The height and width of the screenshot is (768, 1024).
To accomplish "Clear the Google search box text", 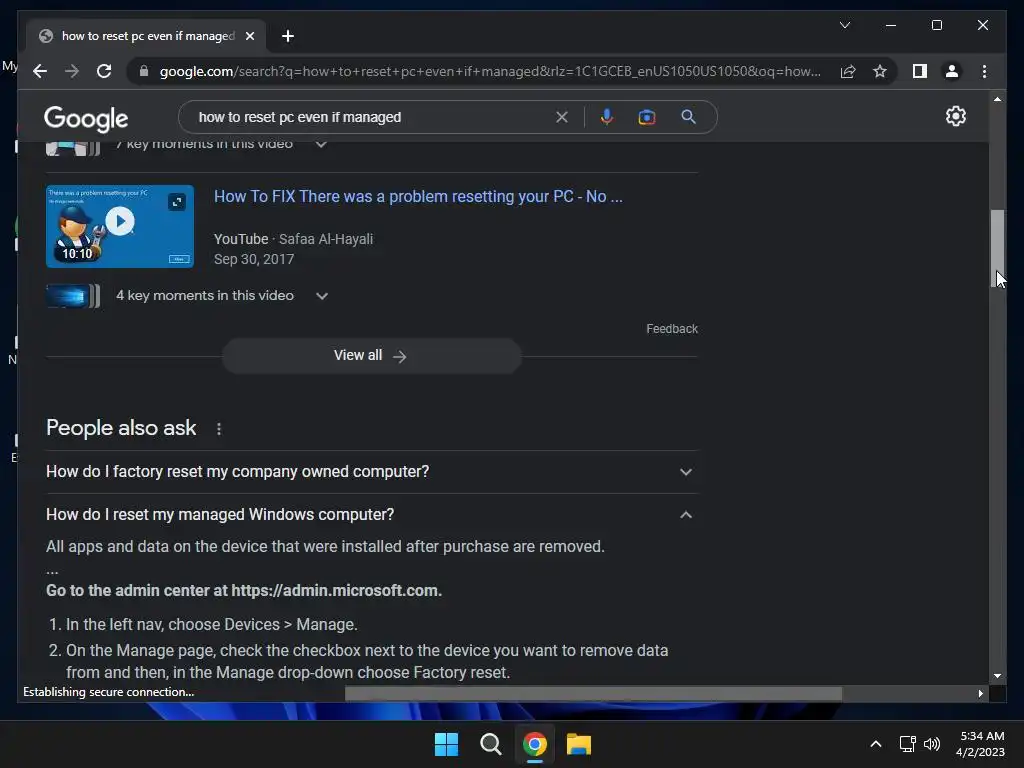I will click(x=562, y=117).
